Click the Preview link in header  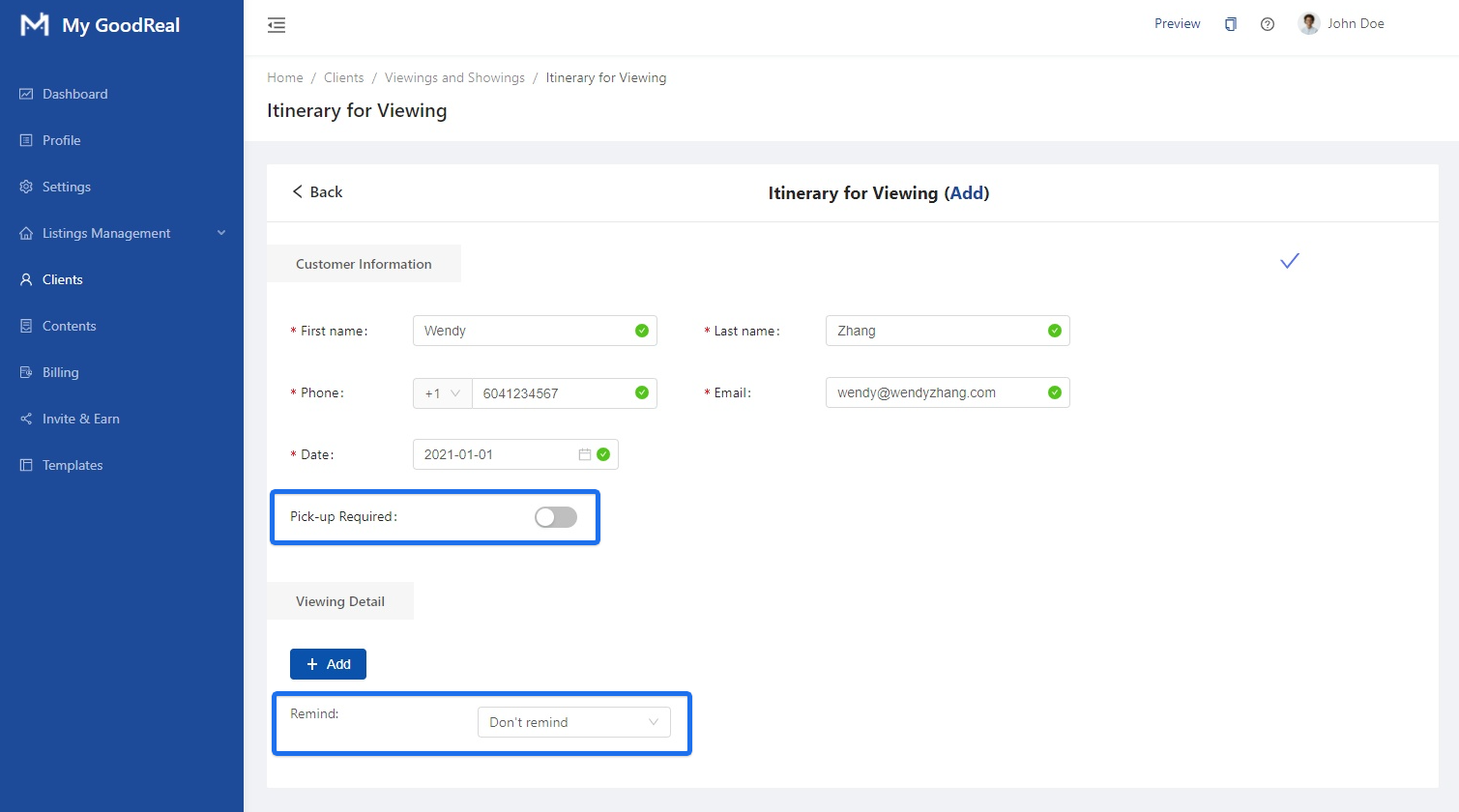point(1177,24)
